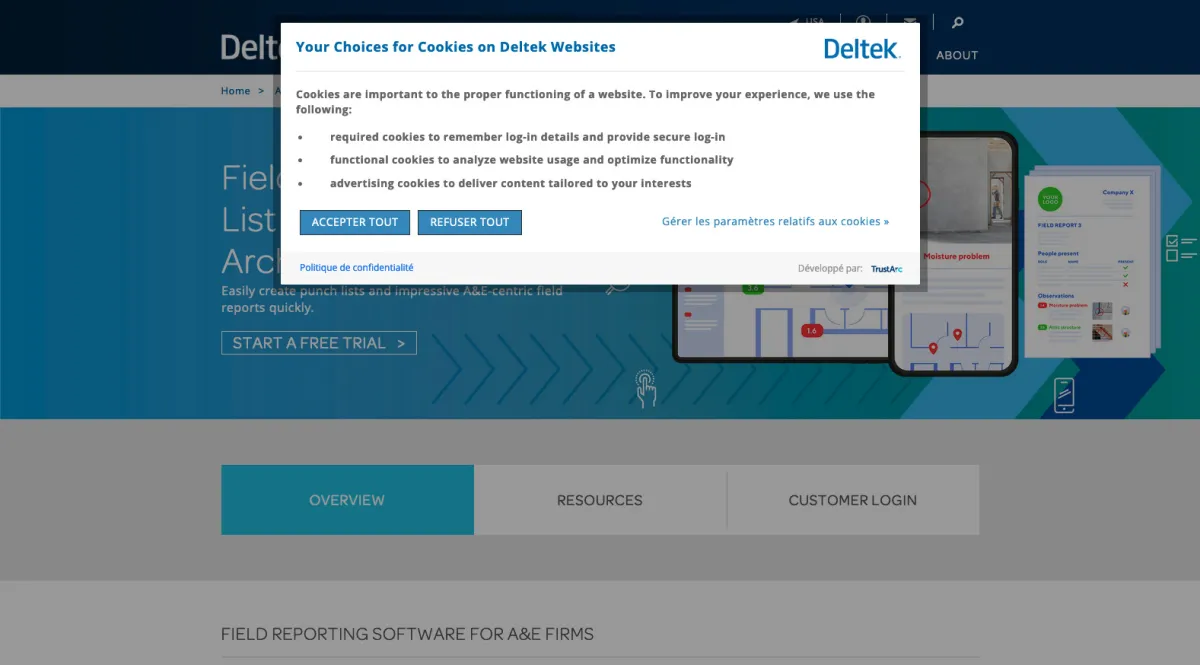Click the field report document thumbnail
1200x665 pixels.
point(1090,265)
